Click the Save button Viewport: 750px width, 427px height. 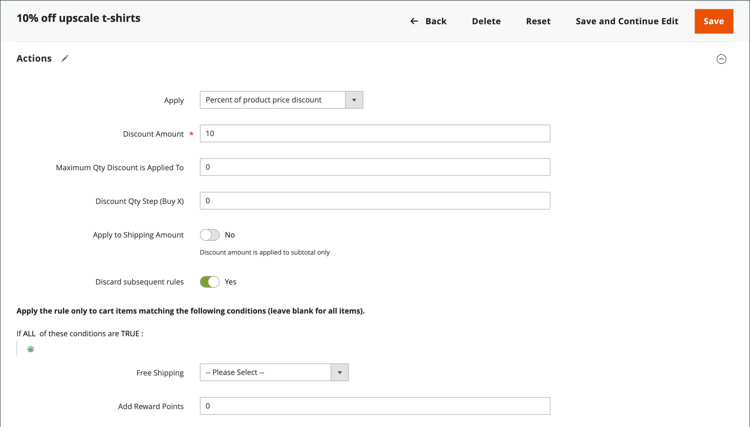coord(713,21)
